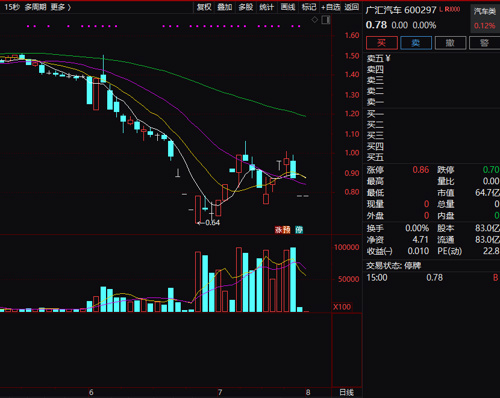Open the 日线 period selector at bottom

pyautogui.click(x=347, y=392)
